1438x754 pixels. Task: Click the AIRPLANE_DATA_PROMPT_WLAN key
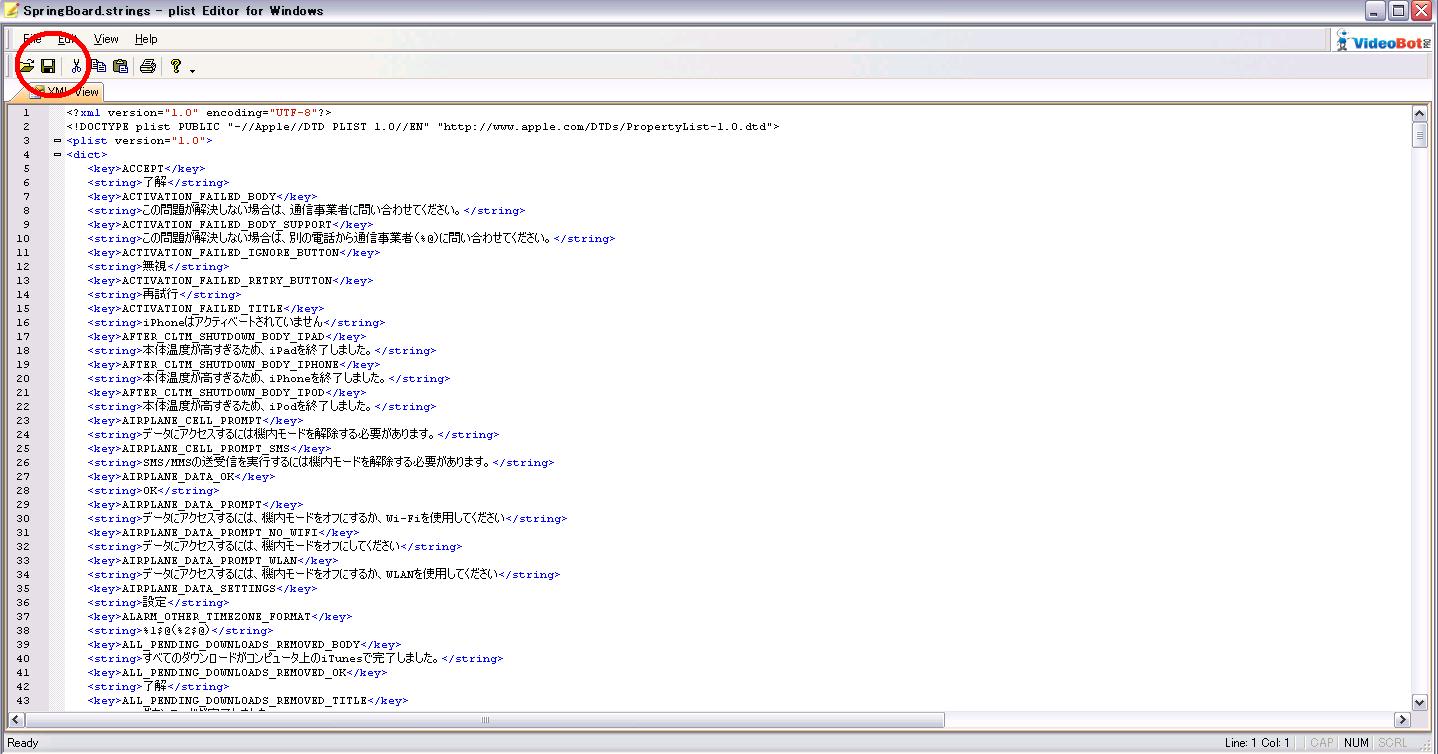[212, 561]
